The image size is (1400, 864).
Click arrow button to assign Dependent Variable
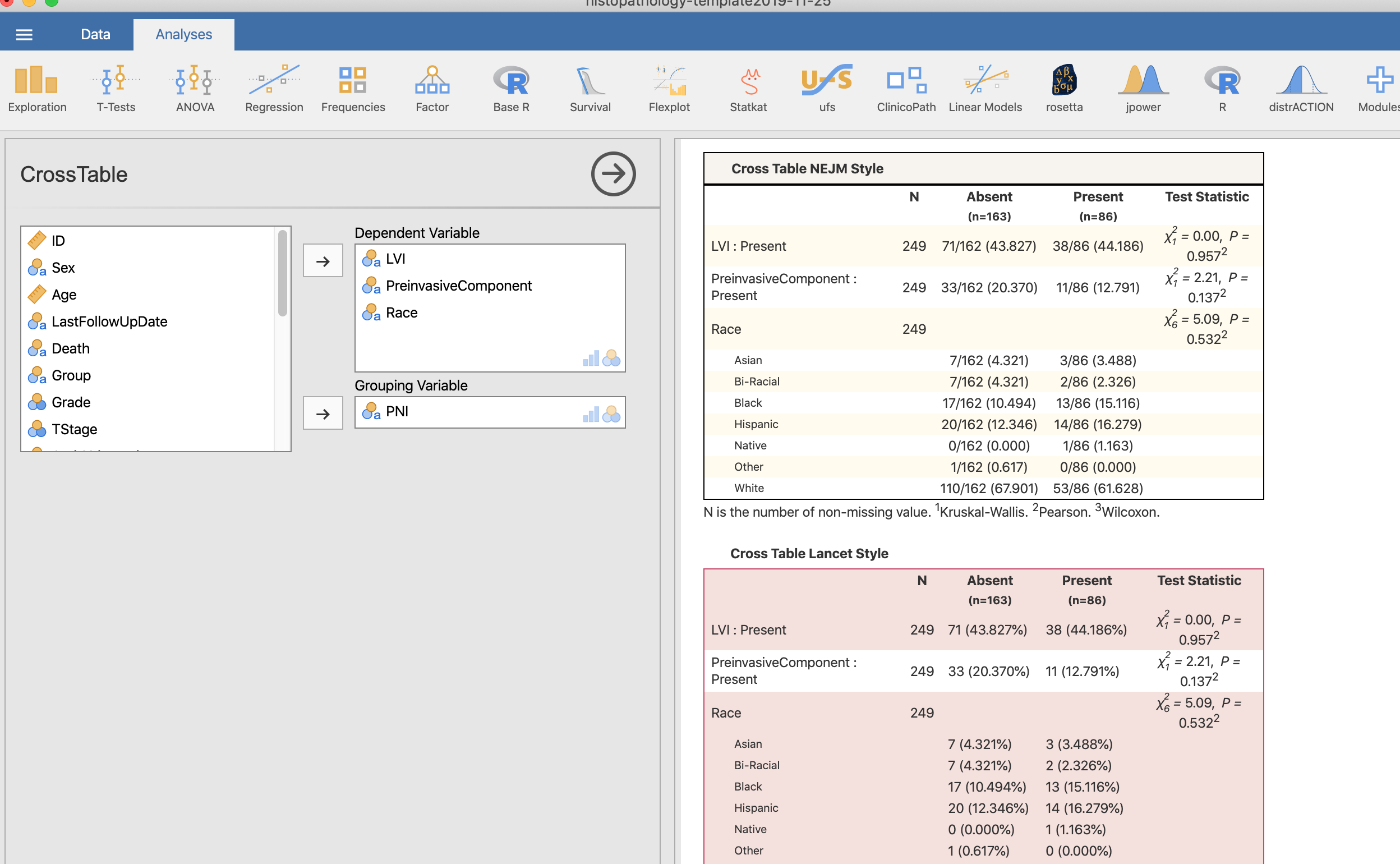pos(323,261)
